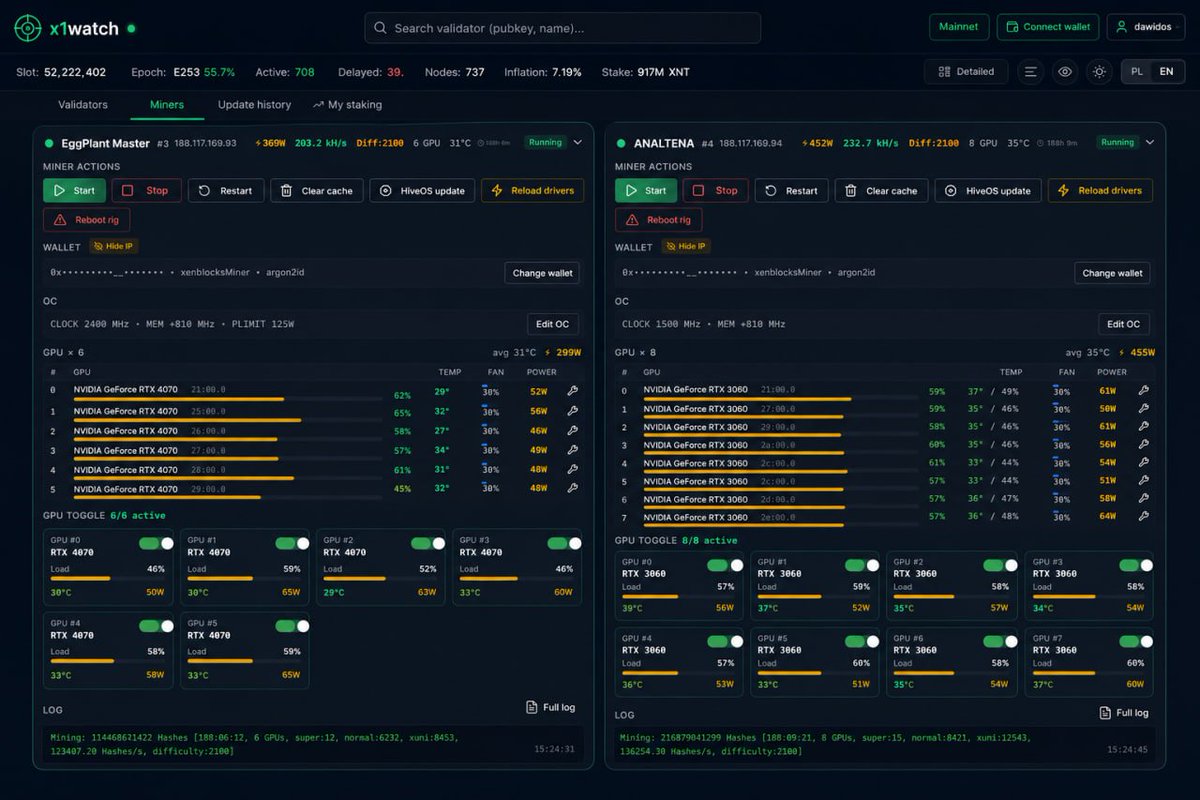Open wrench settings for EggPlant GPU 0
This screenshot has height=800, width=1200.
[x=573, y=392]
